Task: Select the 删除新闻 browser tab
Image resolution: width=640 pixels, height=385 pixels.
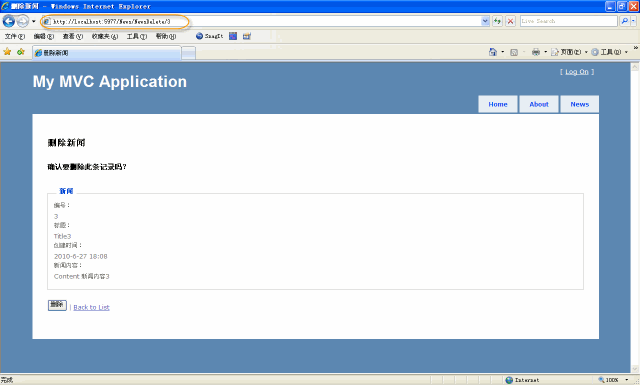Action: pos(107,53)
